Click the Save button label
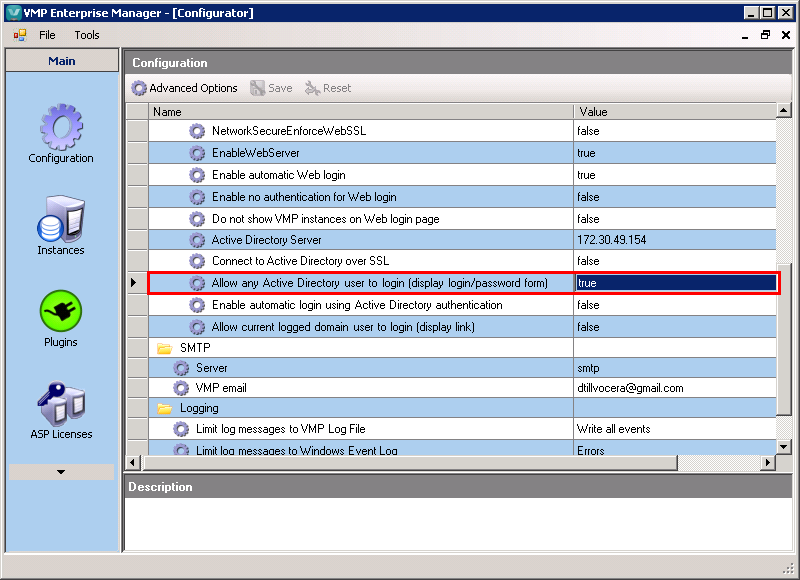The height and width of the screenshot is (580, 800). point(280,88)
